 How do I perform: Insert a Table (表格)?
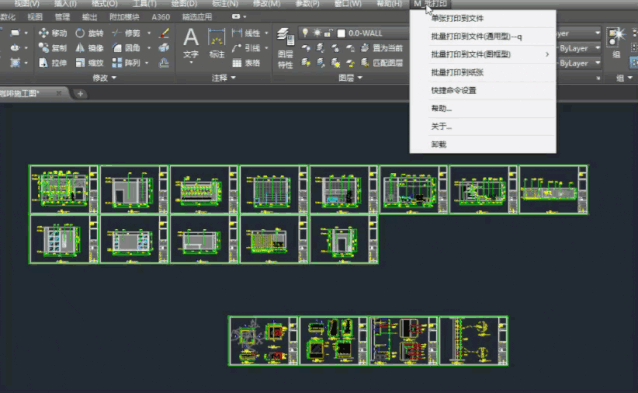point(246,63)
